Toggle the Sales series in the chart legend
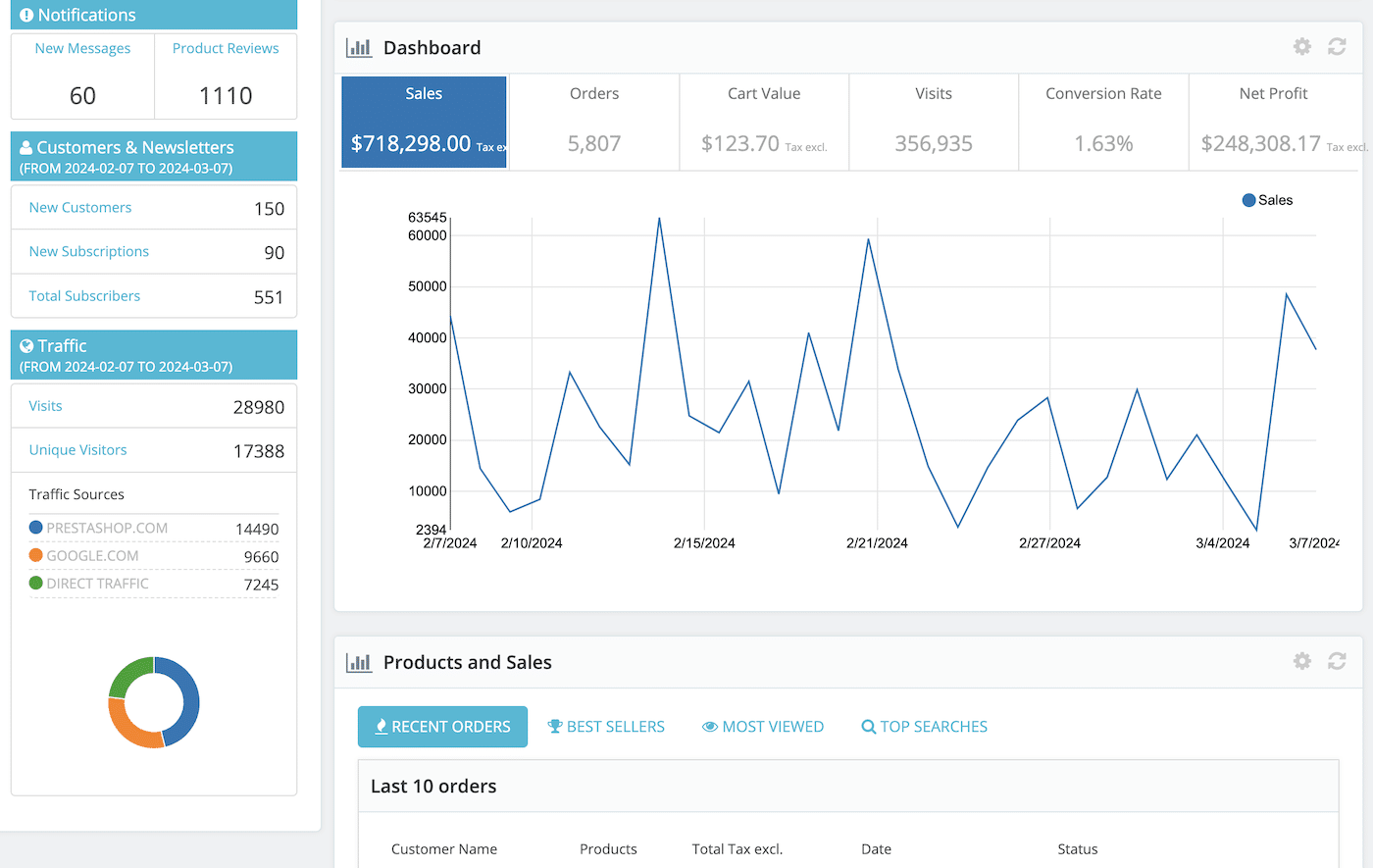The image size is (1373, 868). click(1267, 199)
